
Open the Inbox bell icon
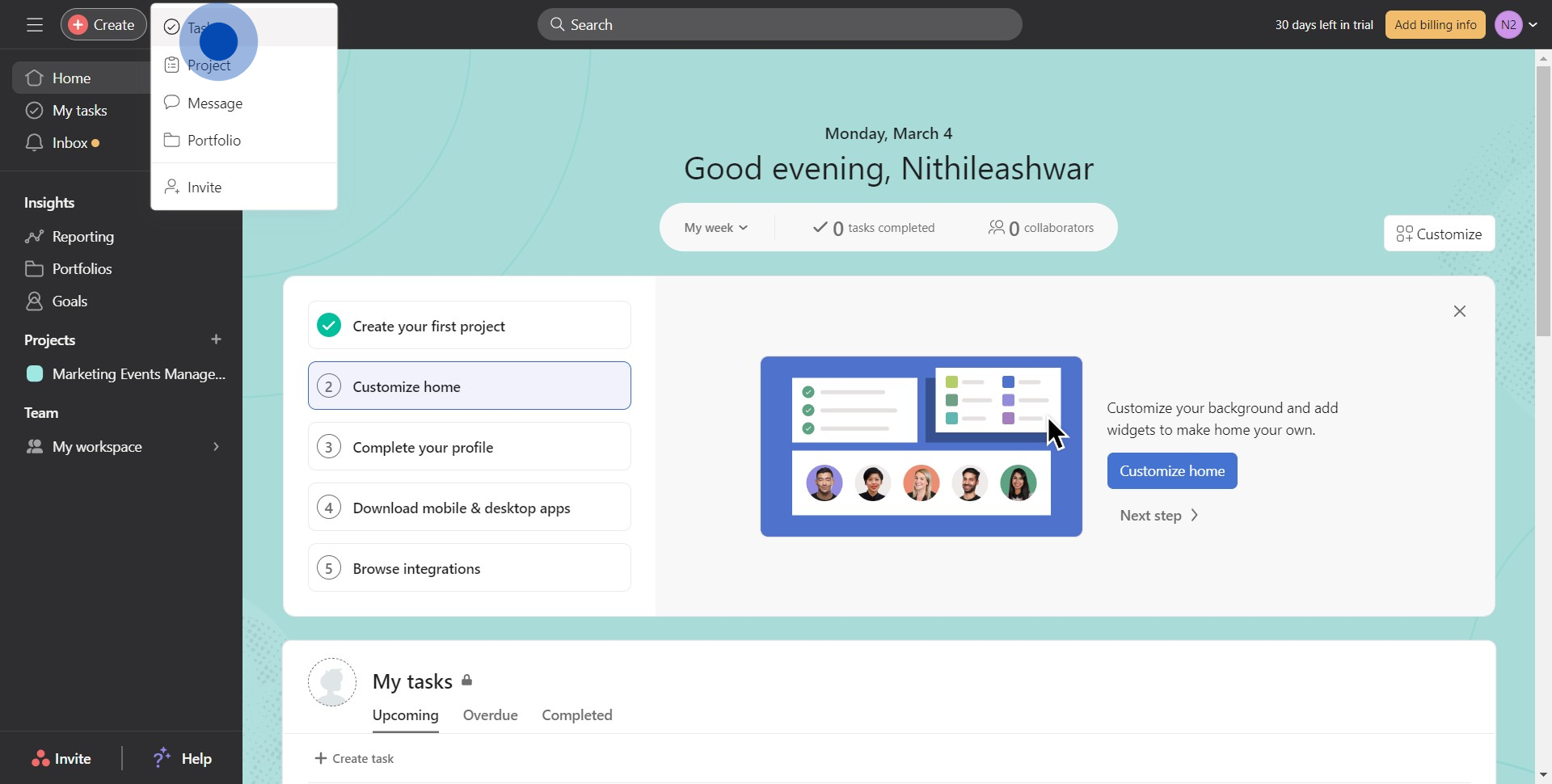34,143
